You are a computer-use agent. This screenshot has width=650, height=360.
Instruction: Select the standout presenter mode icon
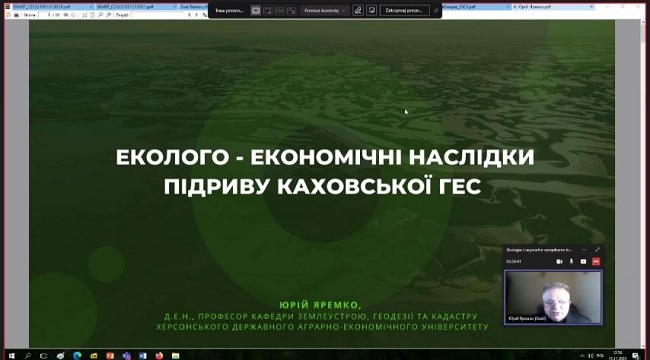click(268, 11)
